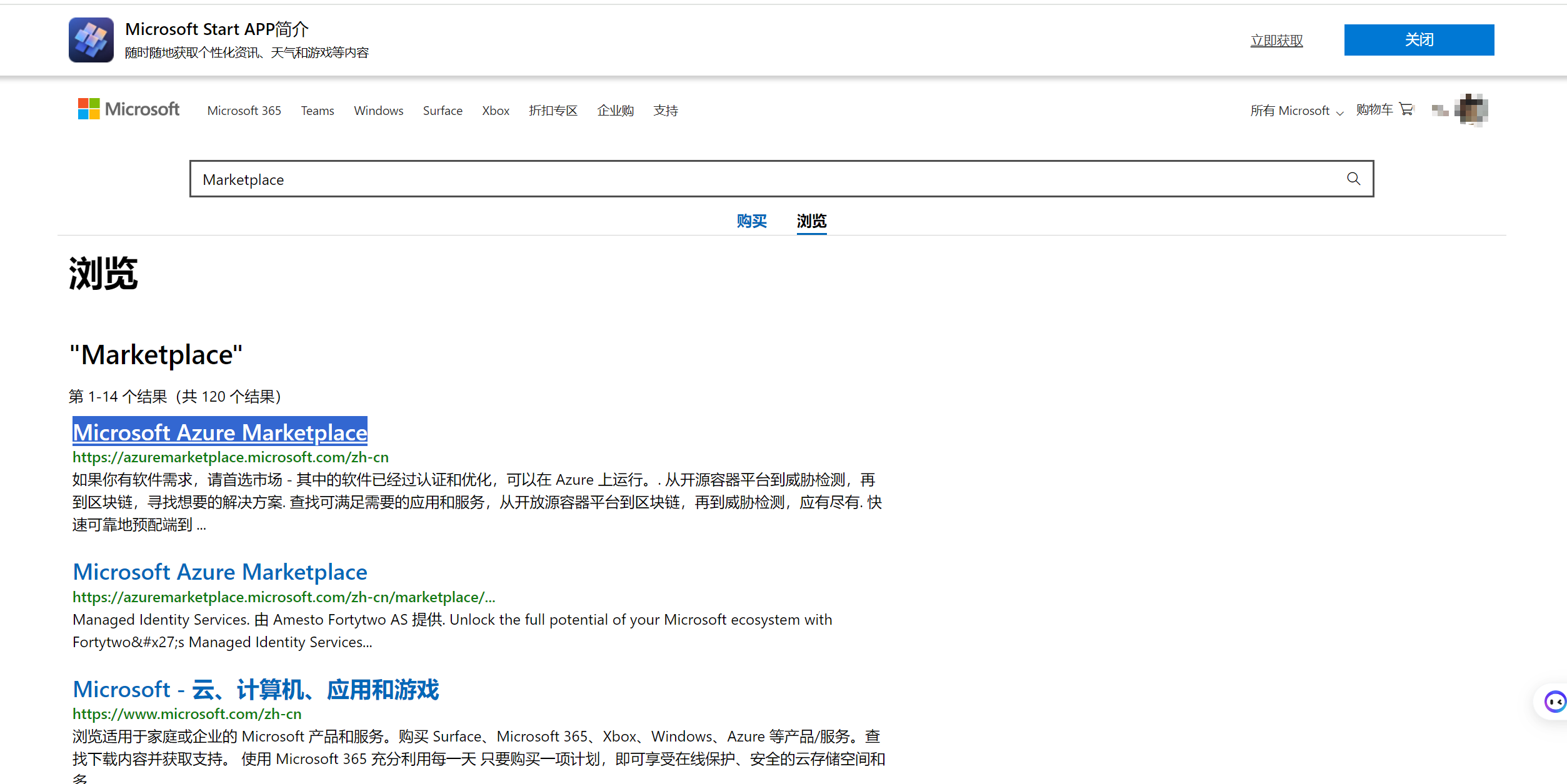Viewport: 1567px width, 784px height.
Task: Click the user profile avatar
Action: click(x=1471, y=110)
